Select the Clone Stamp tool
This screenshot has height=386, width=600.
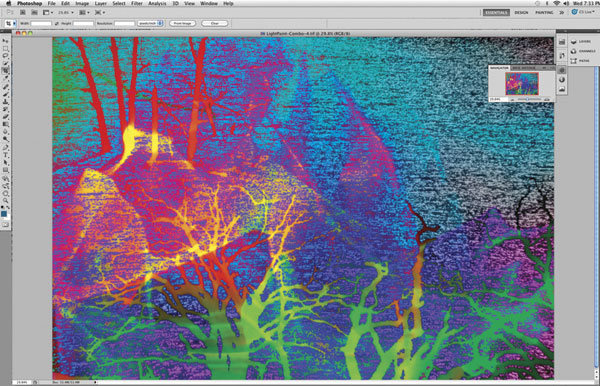pyautogui.click(x=5, y=101)
